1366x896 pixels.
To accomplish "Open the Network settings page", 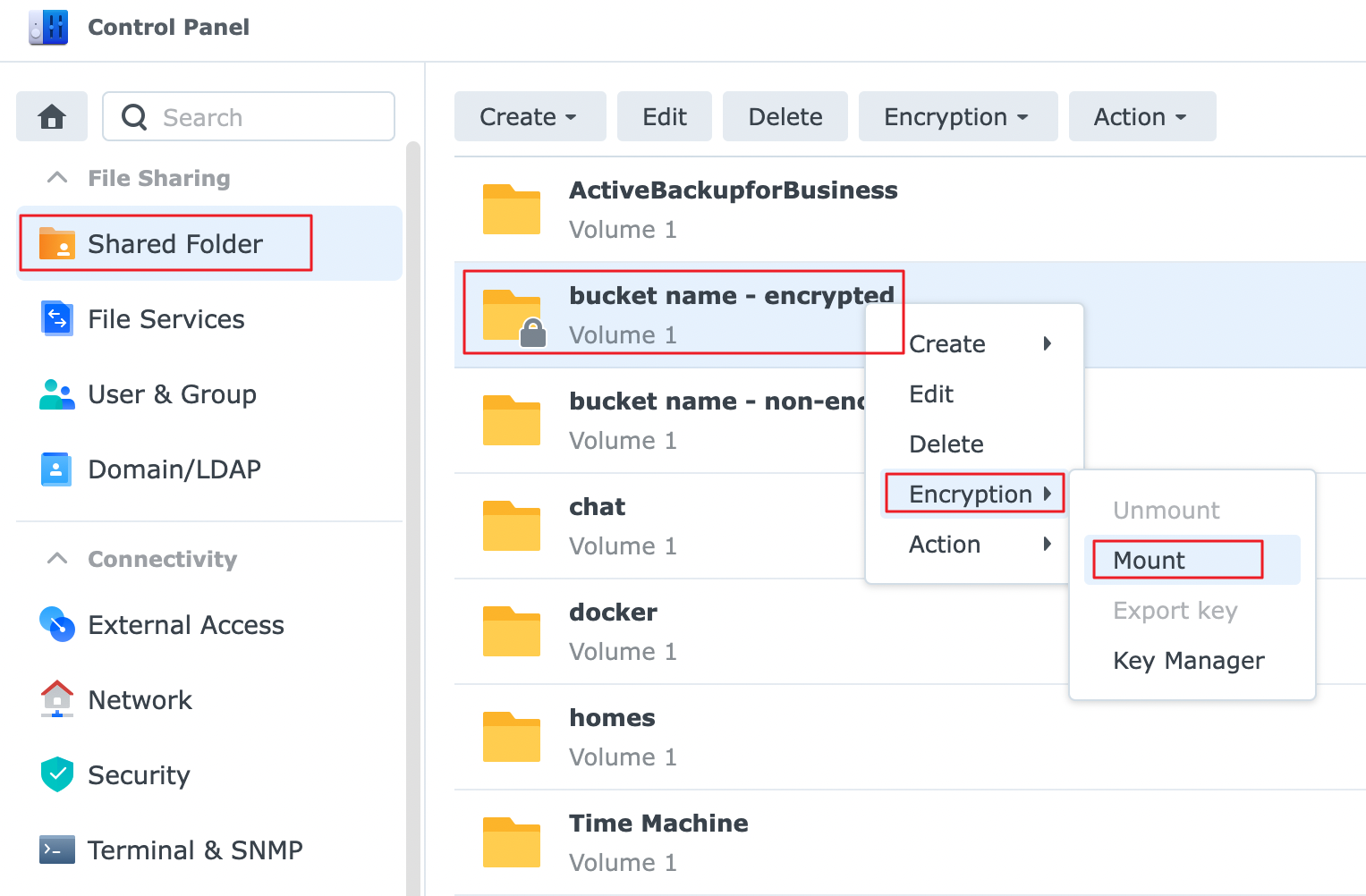I will point(140,700).
